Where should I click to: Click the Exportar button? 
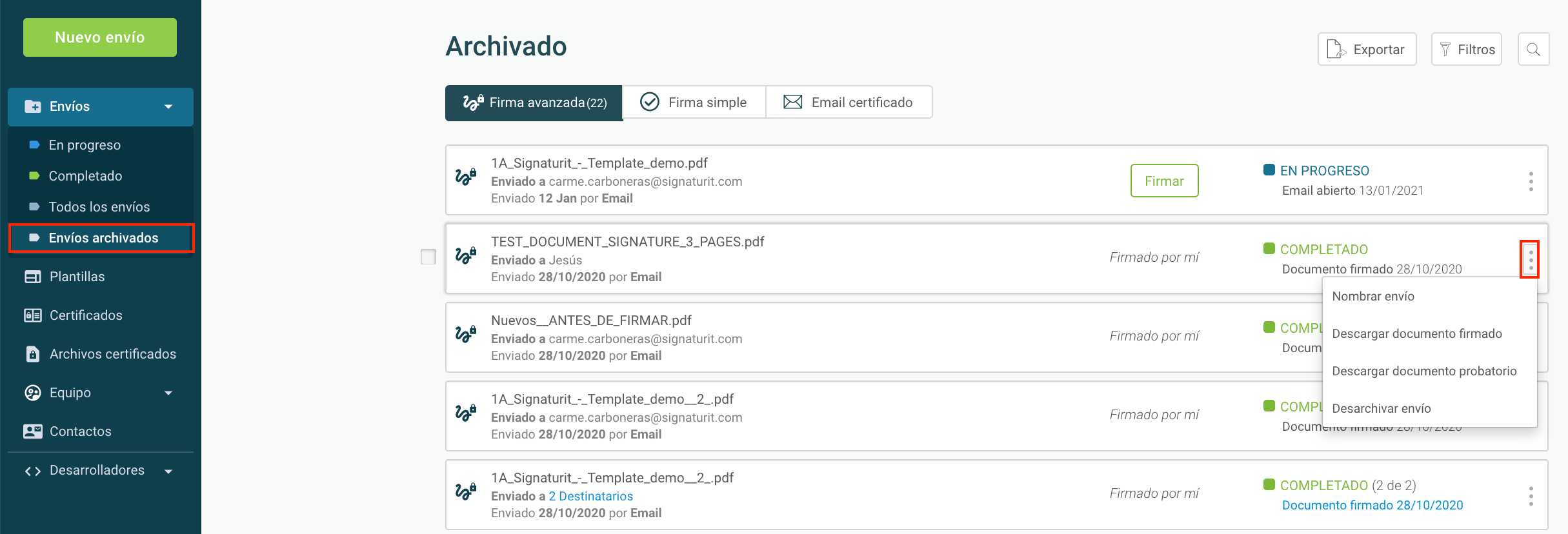tap(1367, 49)
